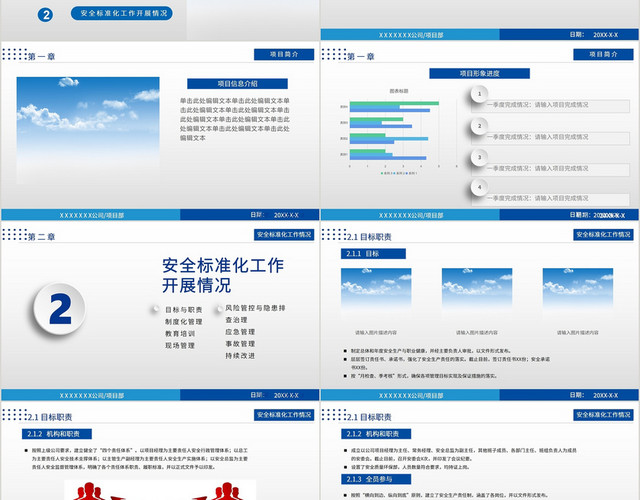This screenshot has height=500, width=640.
Task: Click the 第二章 chapter heading
Action: pos(42,237)
